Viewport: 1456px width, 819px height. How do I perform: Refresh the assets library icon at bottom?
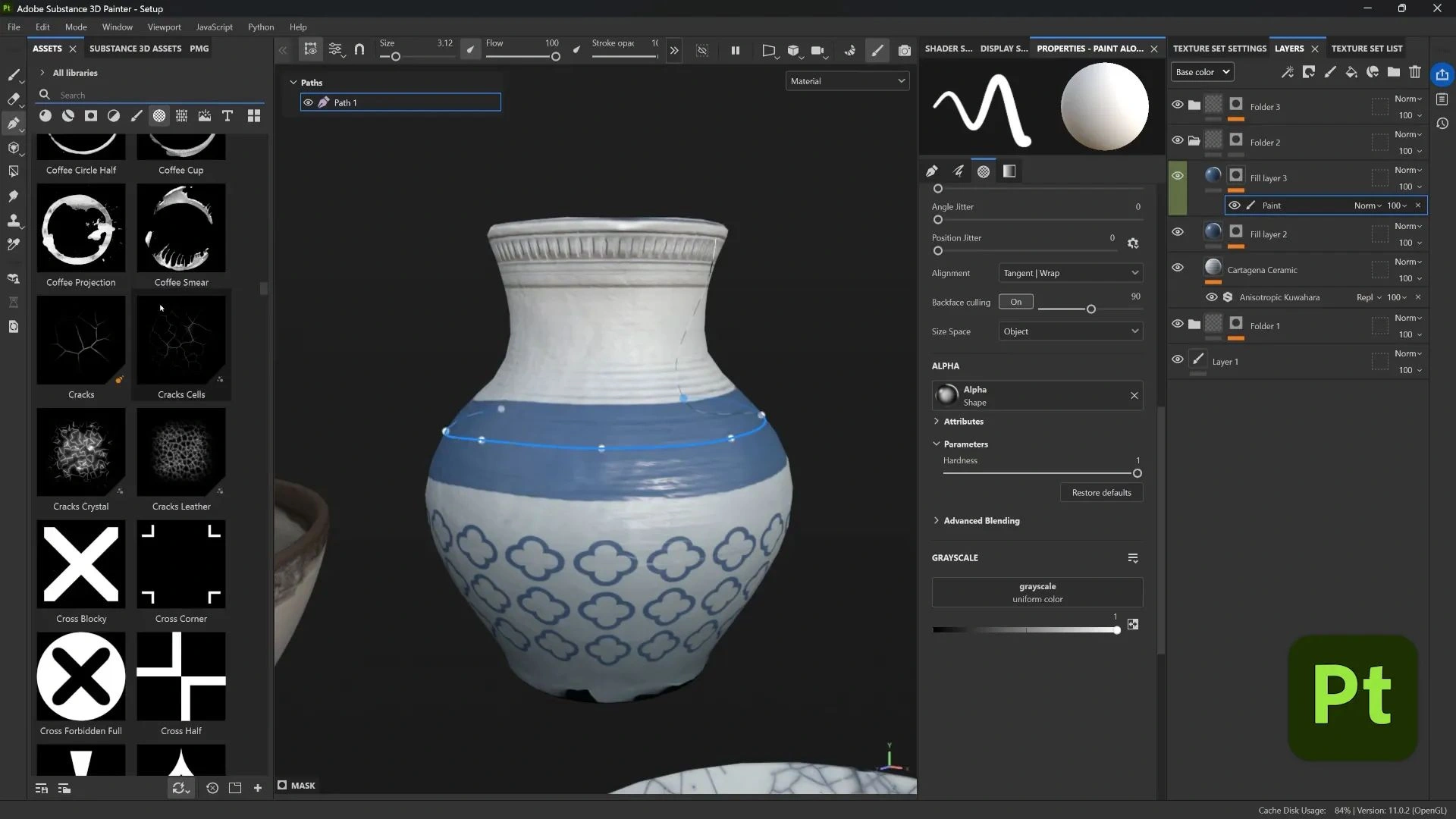pyautogui.click(x=180, y=789)
